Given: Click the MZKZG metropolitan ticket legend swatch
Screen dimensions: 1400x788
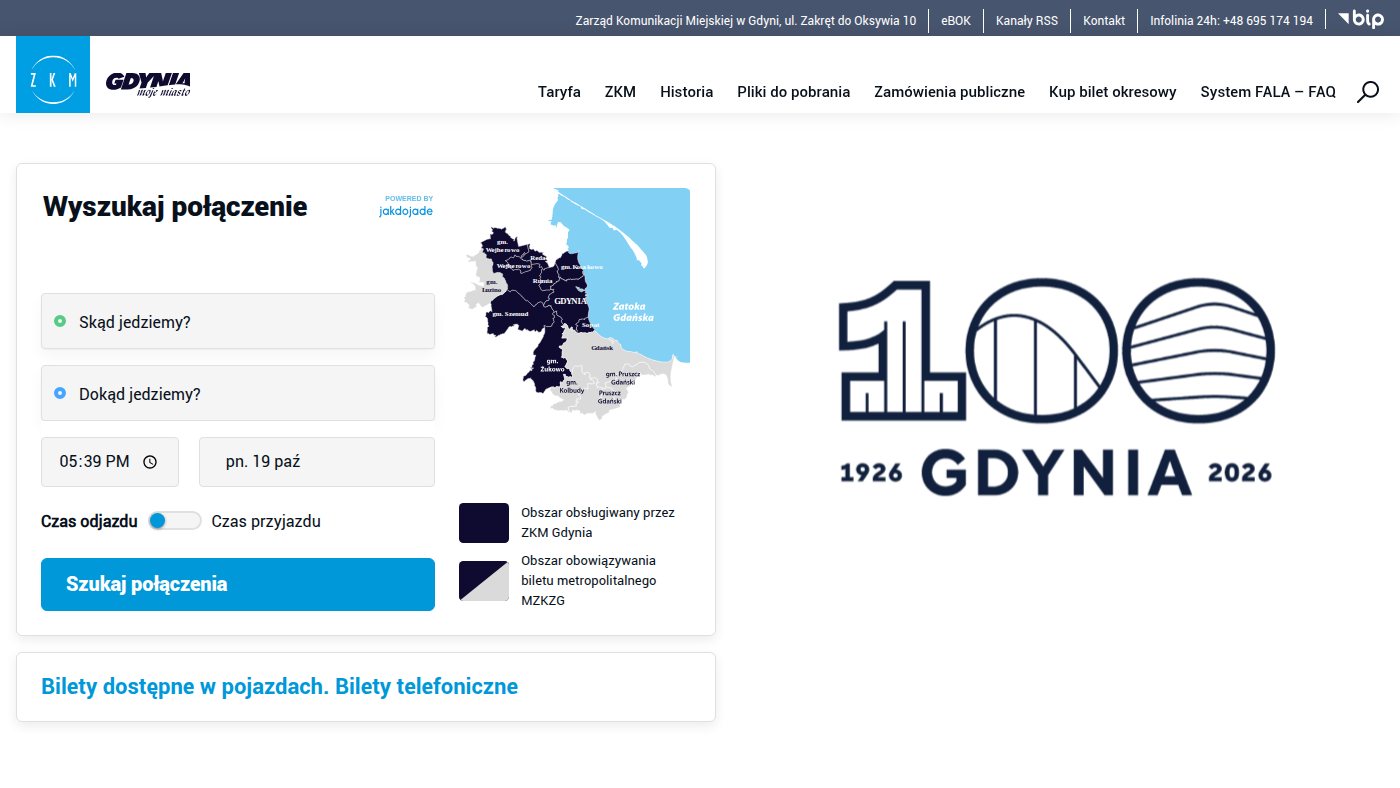Looking at the screenshot, I should [484, 581].
